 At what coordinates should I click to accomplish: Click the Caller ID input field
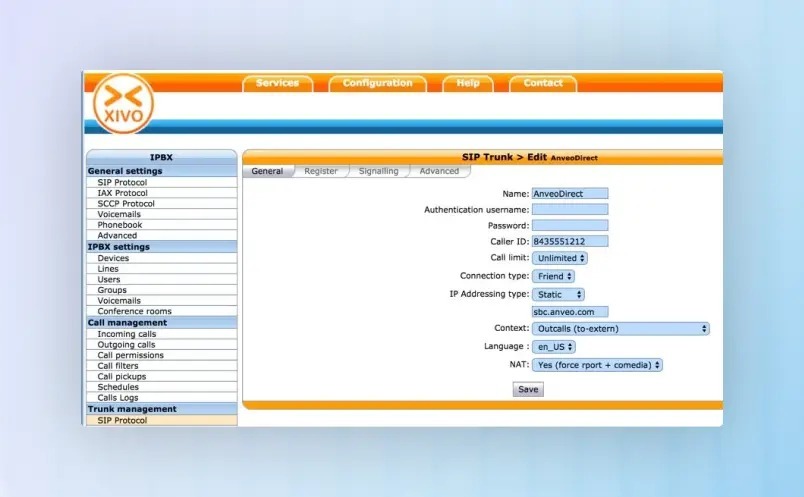pos(569,241)
